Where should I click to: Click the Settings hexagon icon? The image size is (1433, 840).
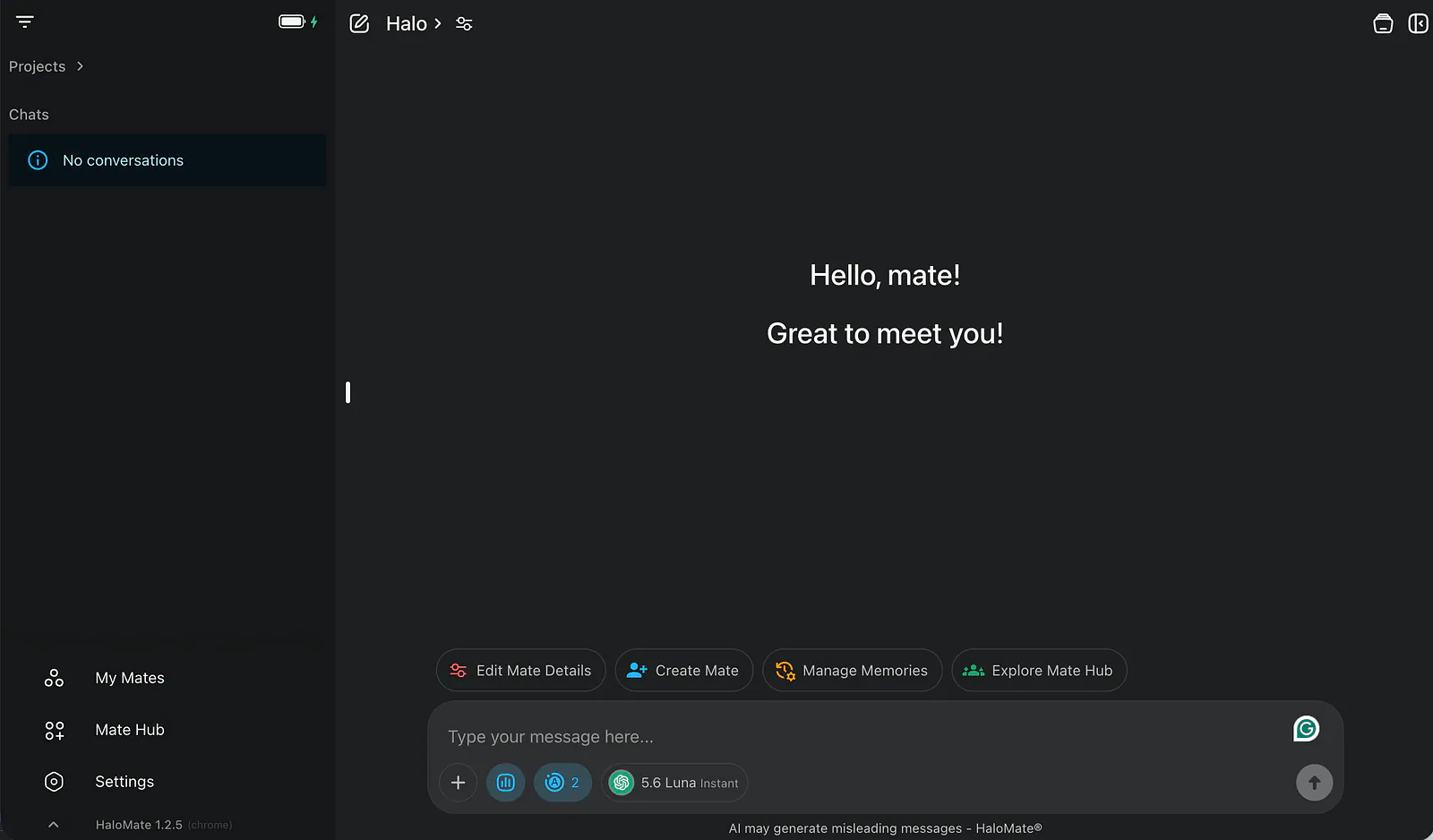point(54,782)
